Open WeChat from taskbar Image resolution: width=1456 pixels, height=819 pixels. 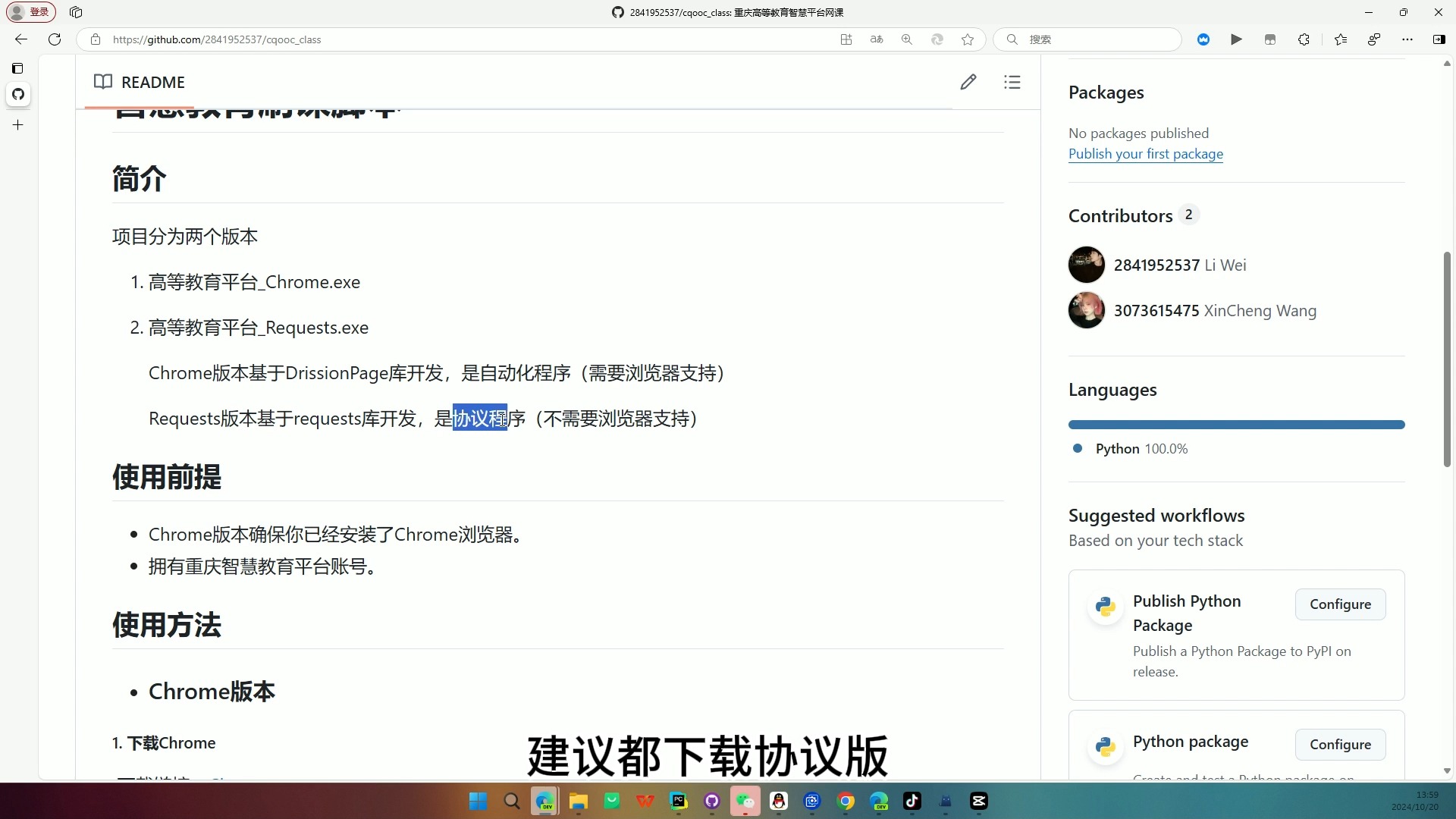point(745,802)
